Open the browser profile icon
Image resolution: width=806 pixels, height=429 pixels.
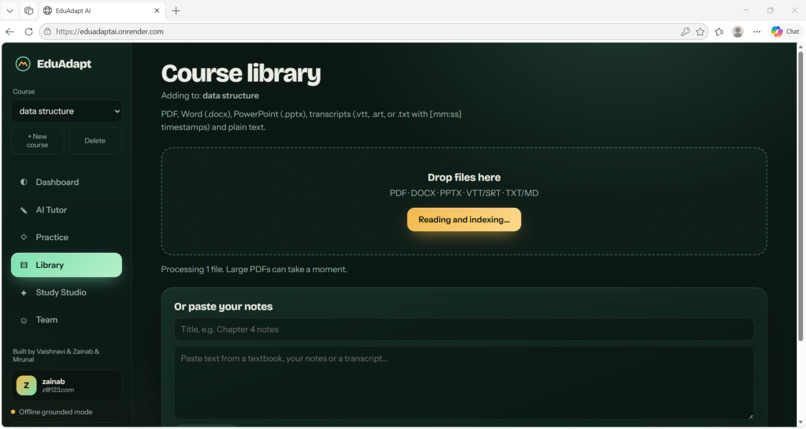coord(738,31)
